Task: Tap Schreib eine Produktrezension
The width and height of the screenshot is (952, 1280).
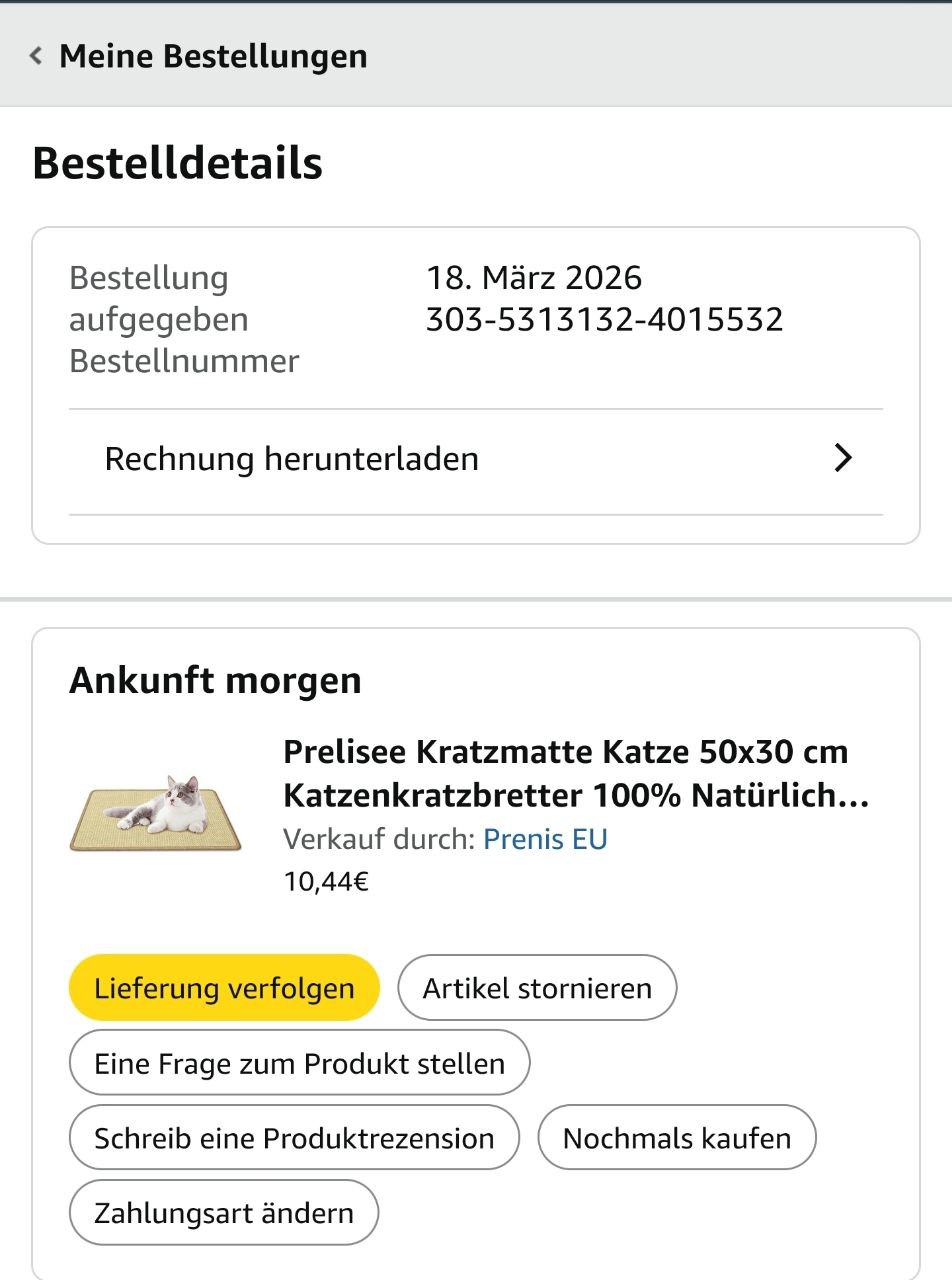Action: coord(294,1138)
